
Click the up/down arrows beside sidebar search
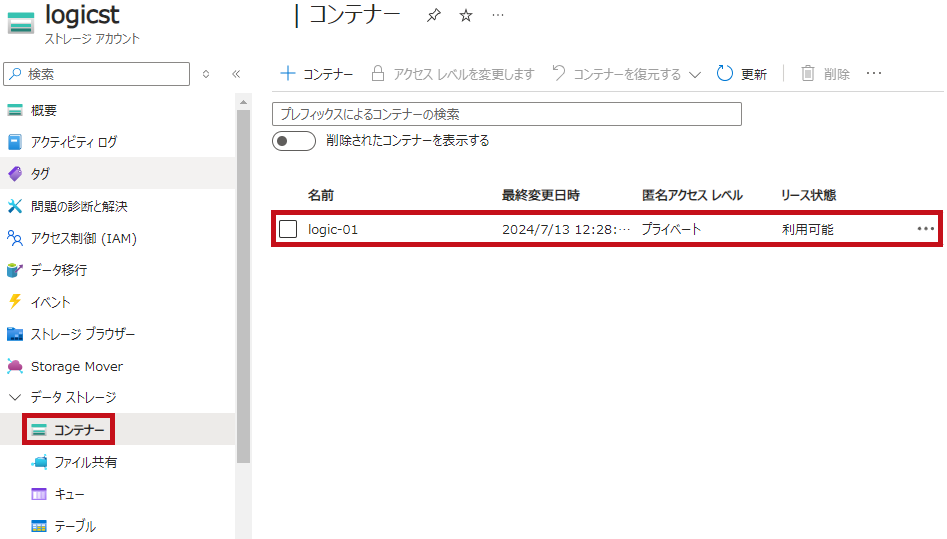pos(206,74)
